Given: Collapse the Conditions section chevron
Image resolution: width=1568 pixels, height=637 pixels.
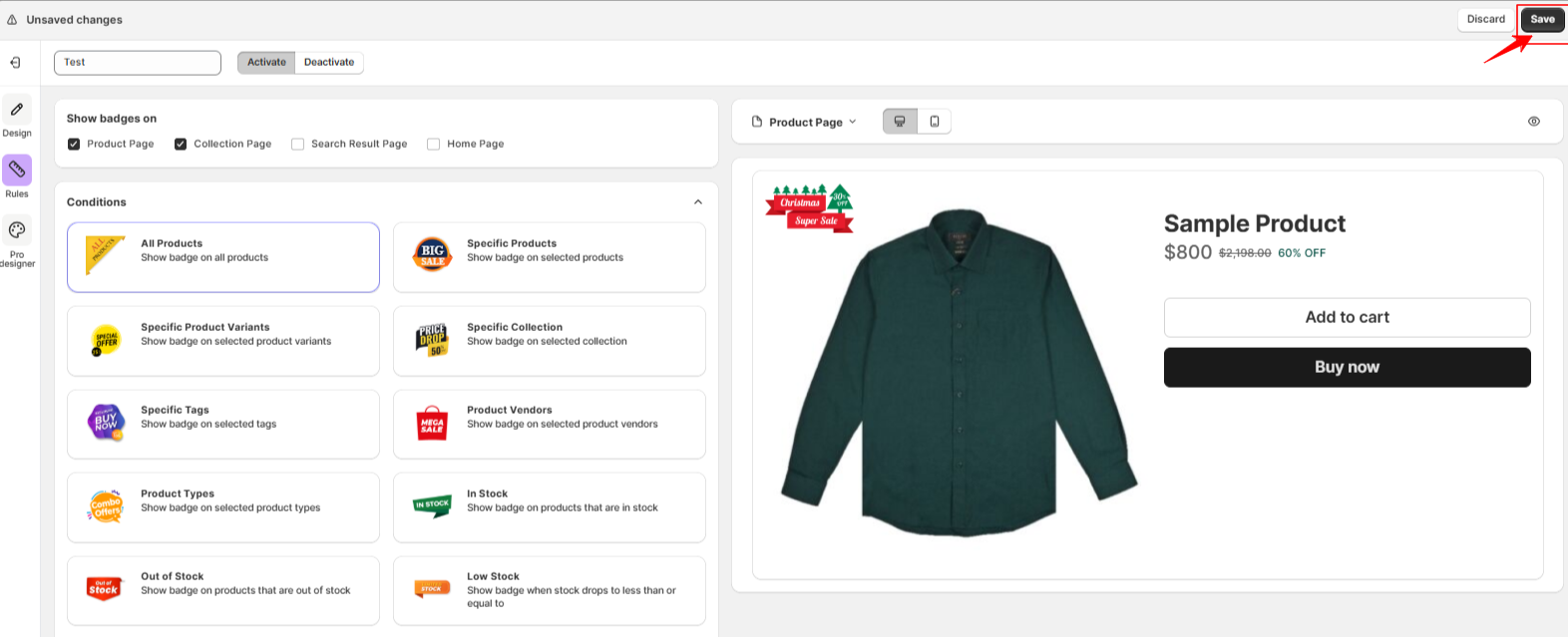Looking at the screenshot, I should pyautogui.click(x=698, y=202).
